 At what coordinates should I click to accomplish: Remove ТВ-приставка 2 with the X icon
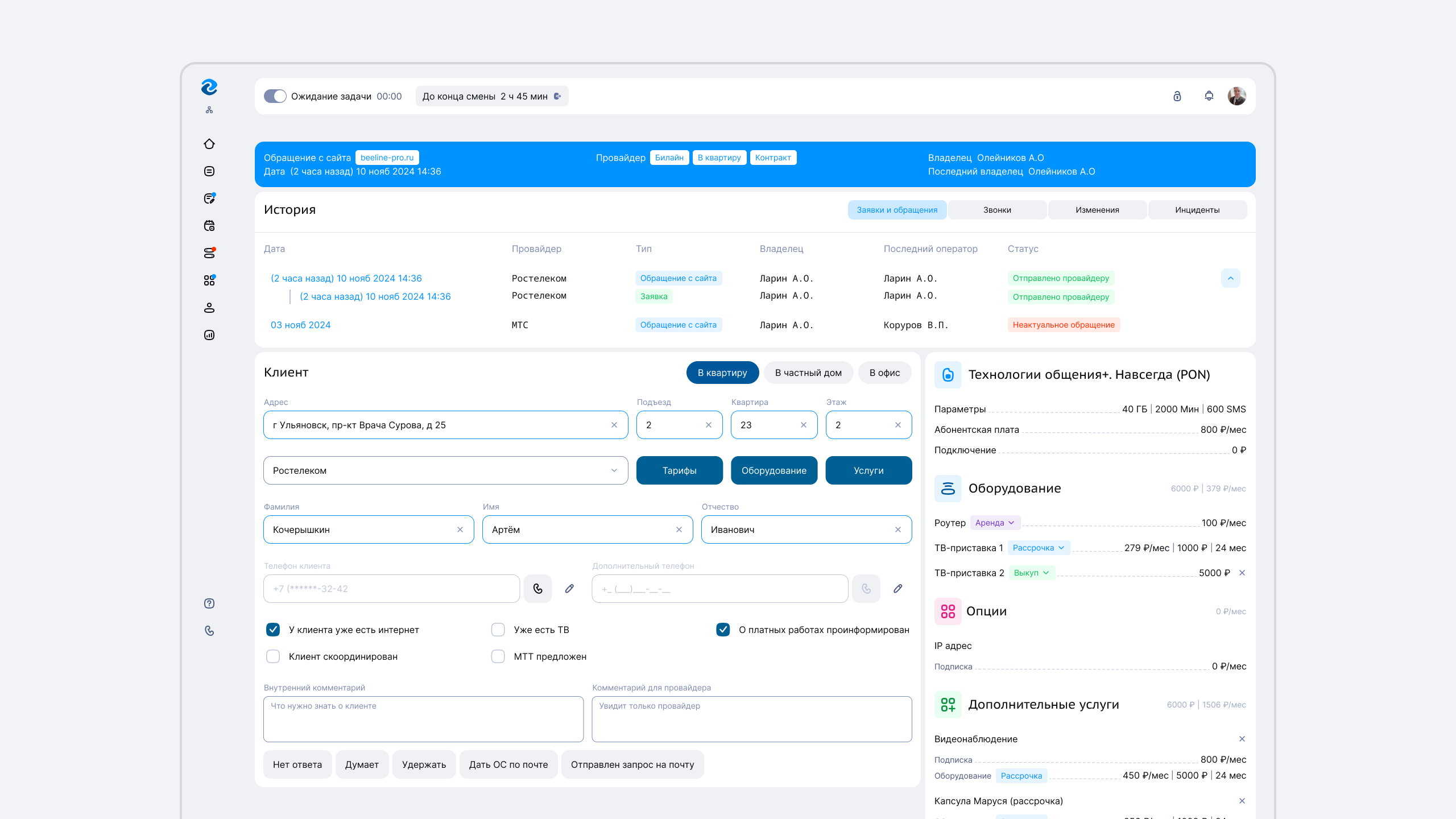(1242, 573)
